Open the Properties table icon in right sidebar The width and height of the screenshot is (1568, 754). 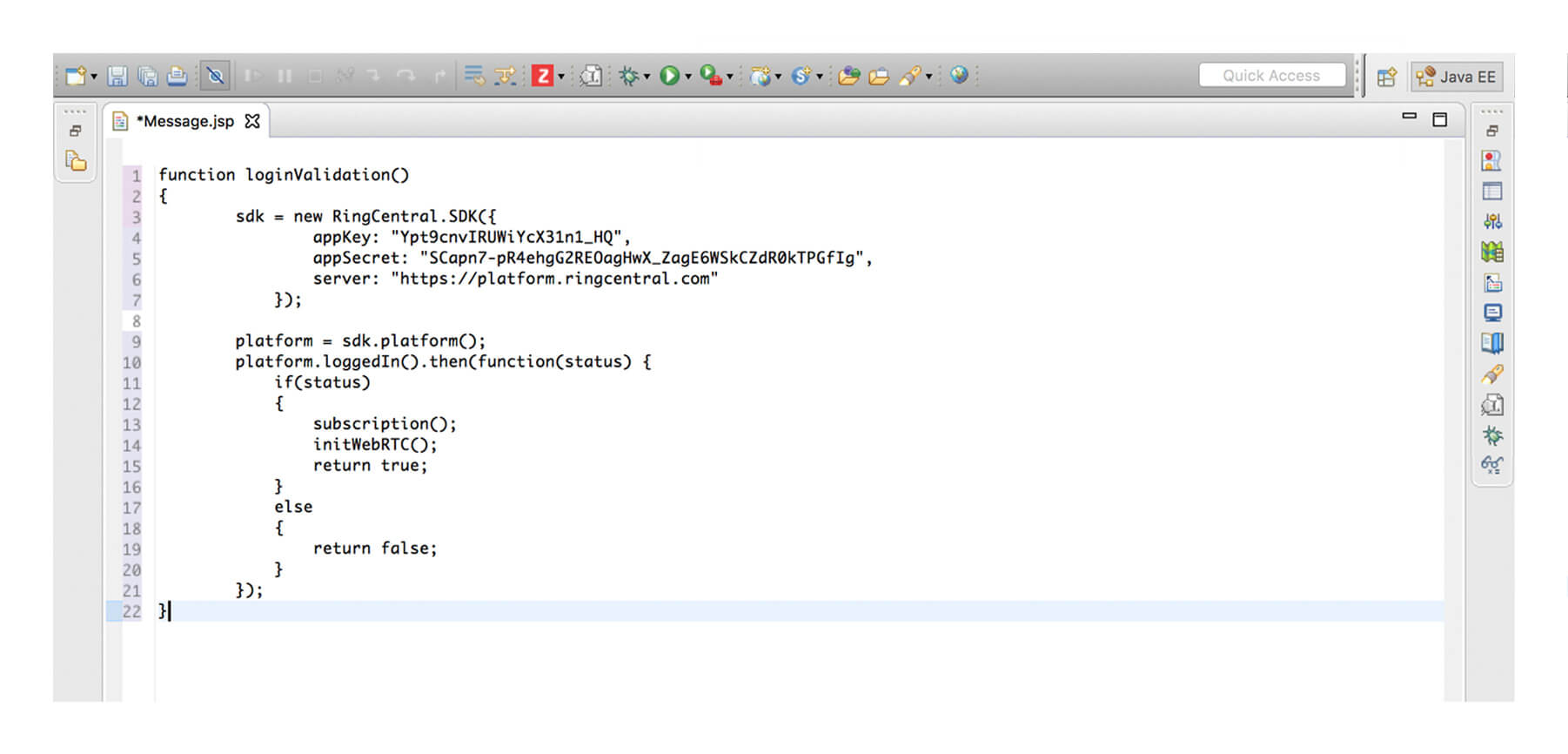click(1492, 192)
